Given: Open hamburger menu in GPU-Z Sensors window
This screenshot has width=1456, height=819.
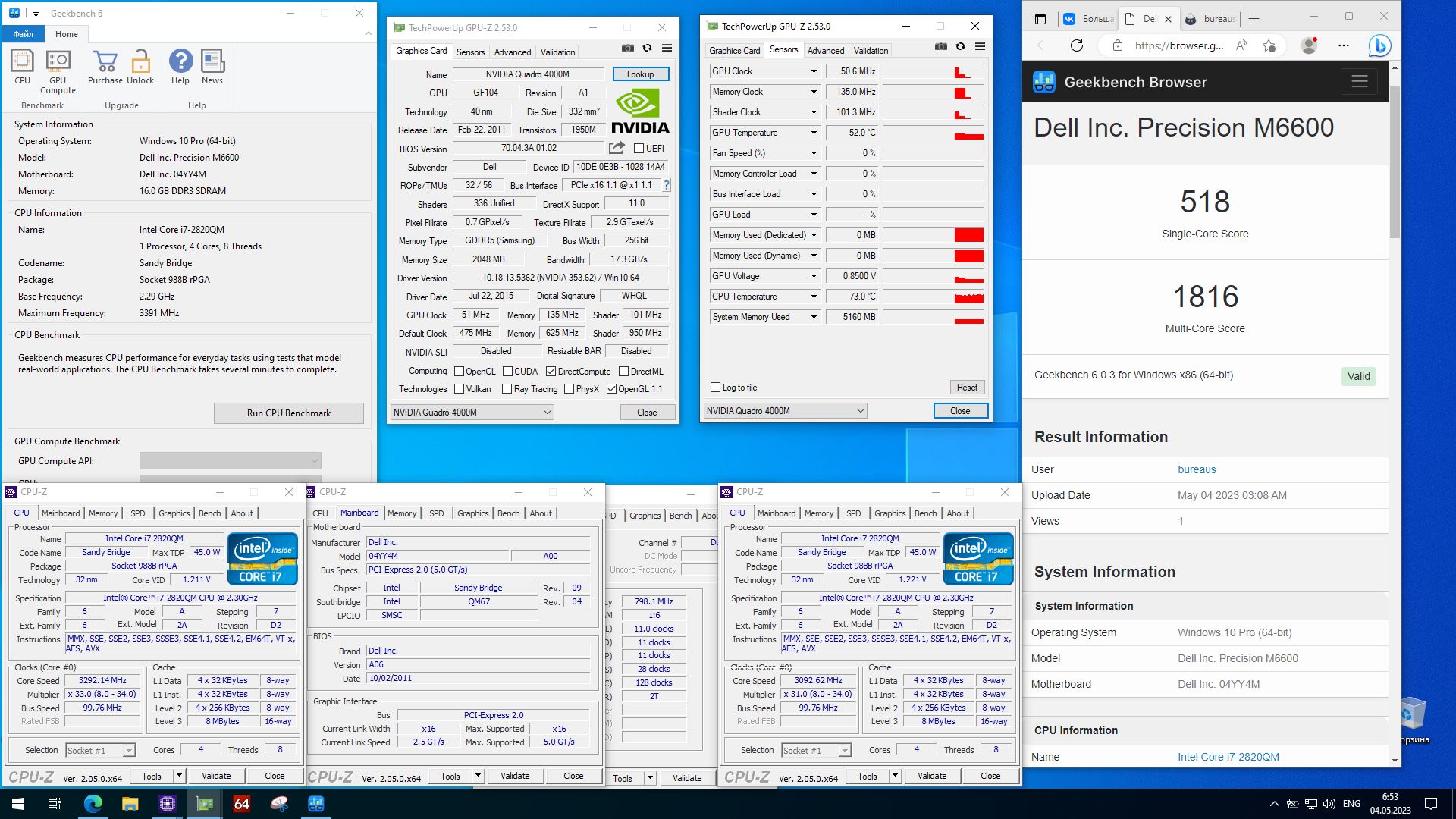Looking at the screenshot, I should click(980, 46).
